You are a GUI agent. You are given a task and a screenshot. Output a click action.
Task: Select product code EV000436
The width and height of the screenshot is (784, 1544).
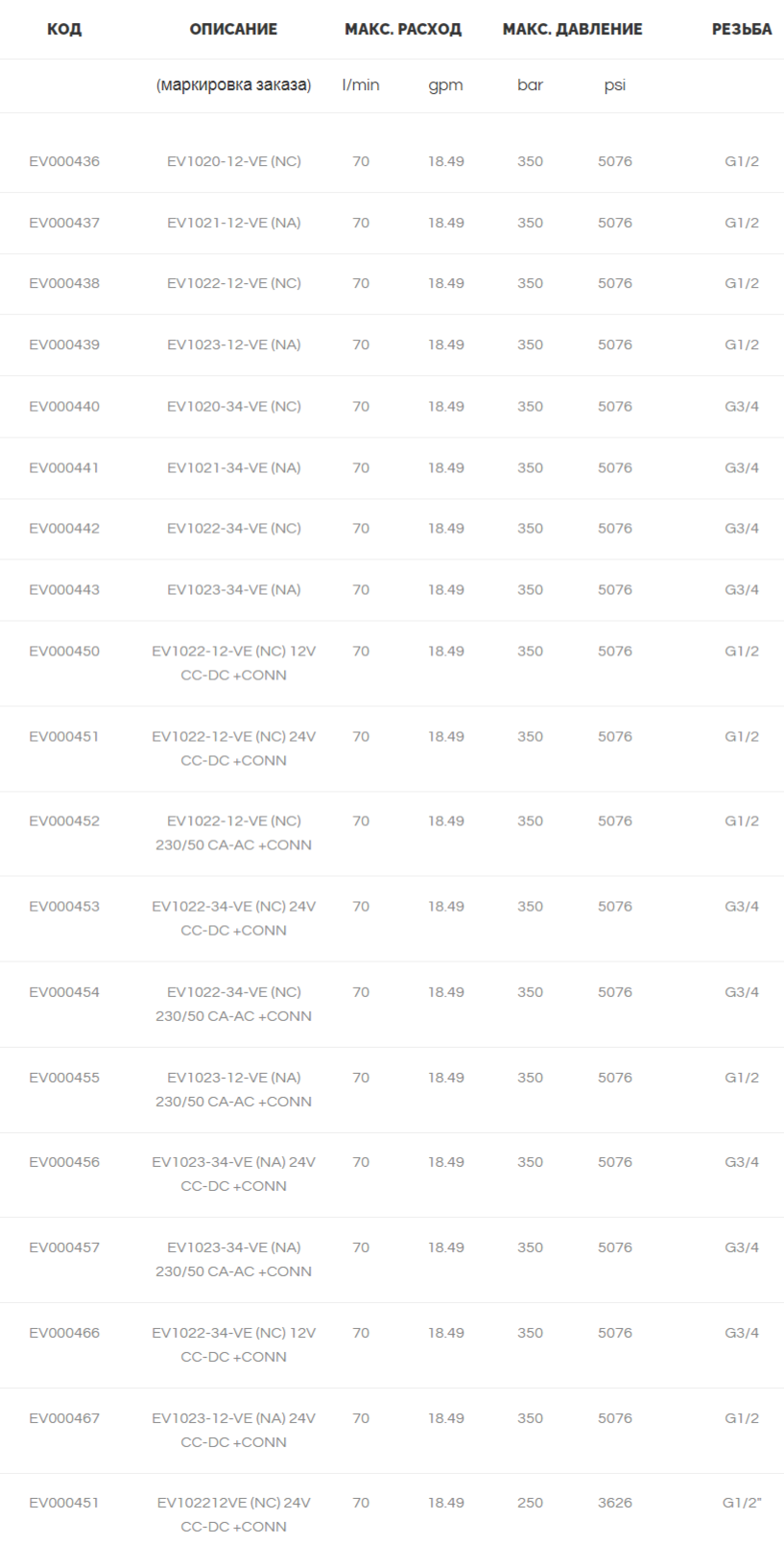tap(64, 161)
